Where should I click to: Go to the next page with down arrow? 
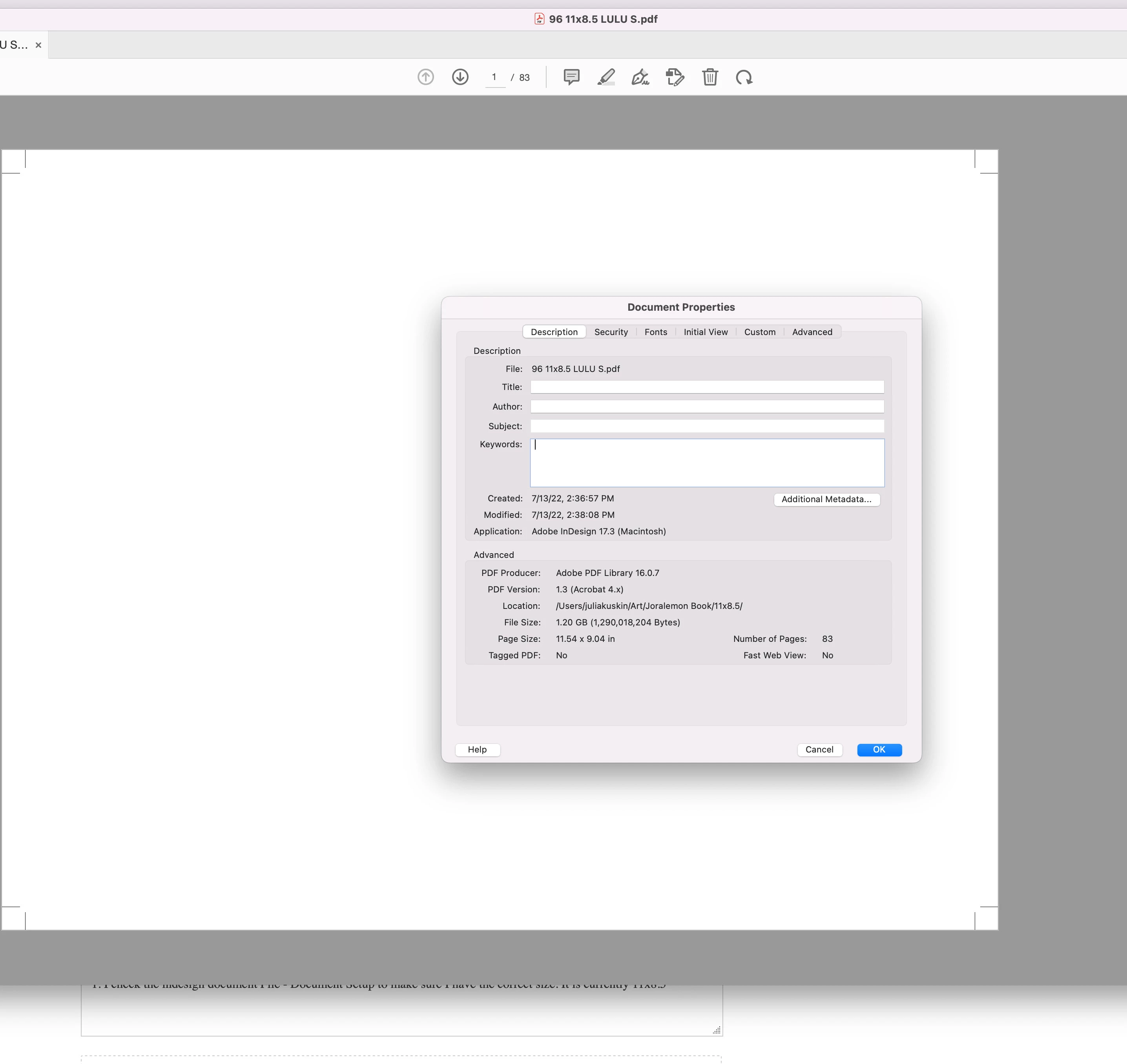(460, 77)
